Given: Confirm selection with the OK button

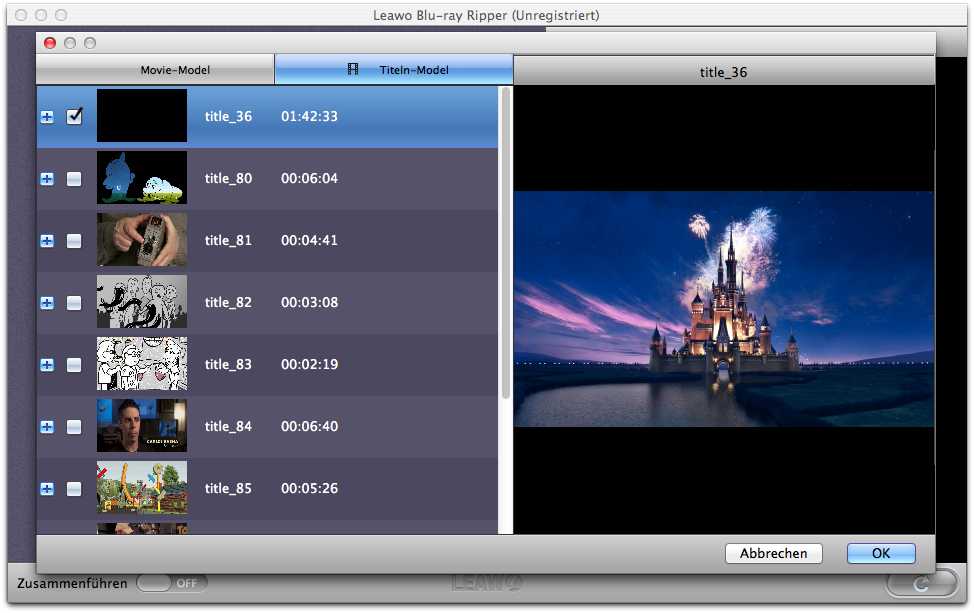Looking at the screenshot, I should pos(880,553).
